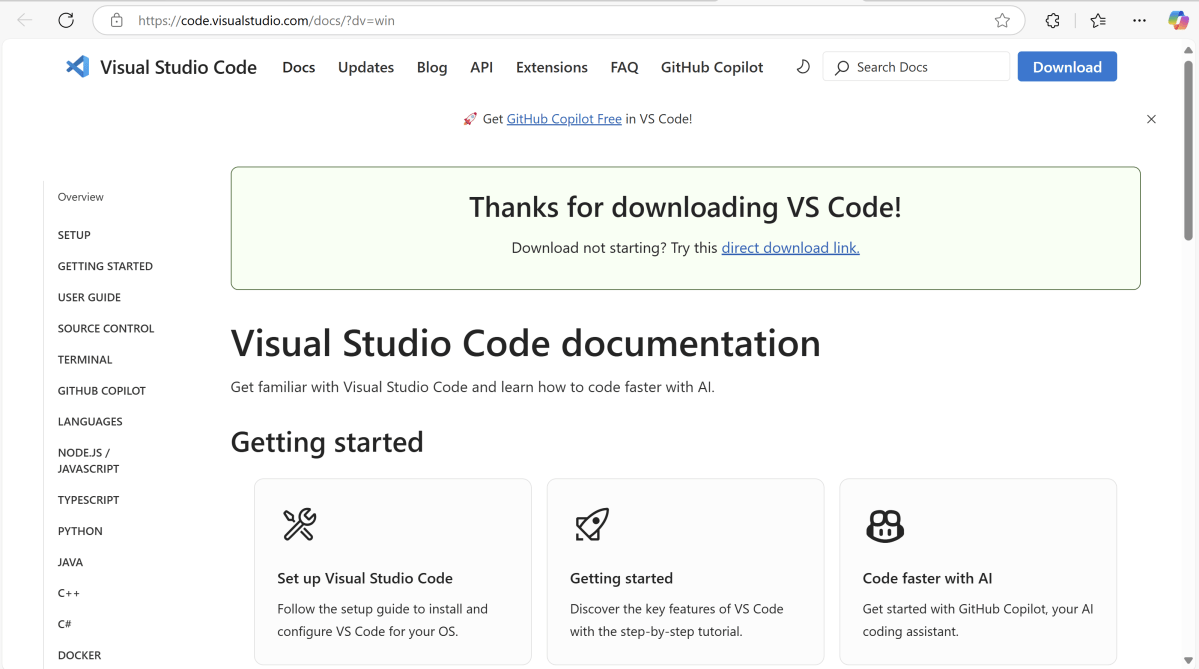Expand the SETUP section in sidebar
1199x669 pixels.
point(74,235)
